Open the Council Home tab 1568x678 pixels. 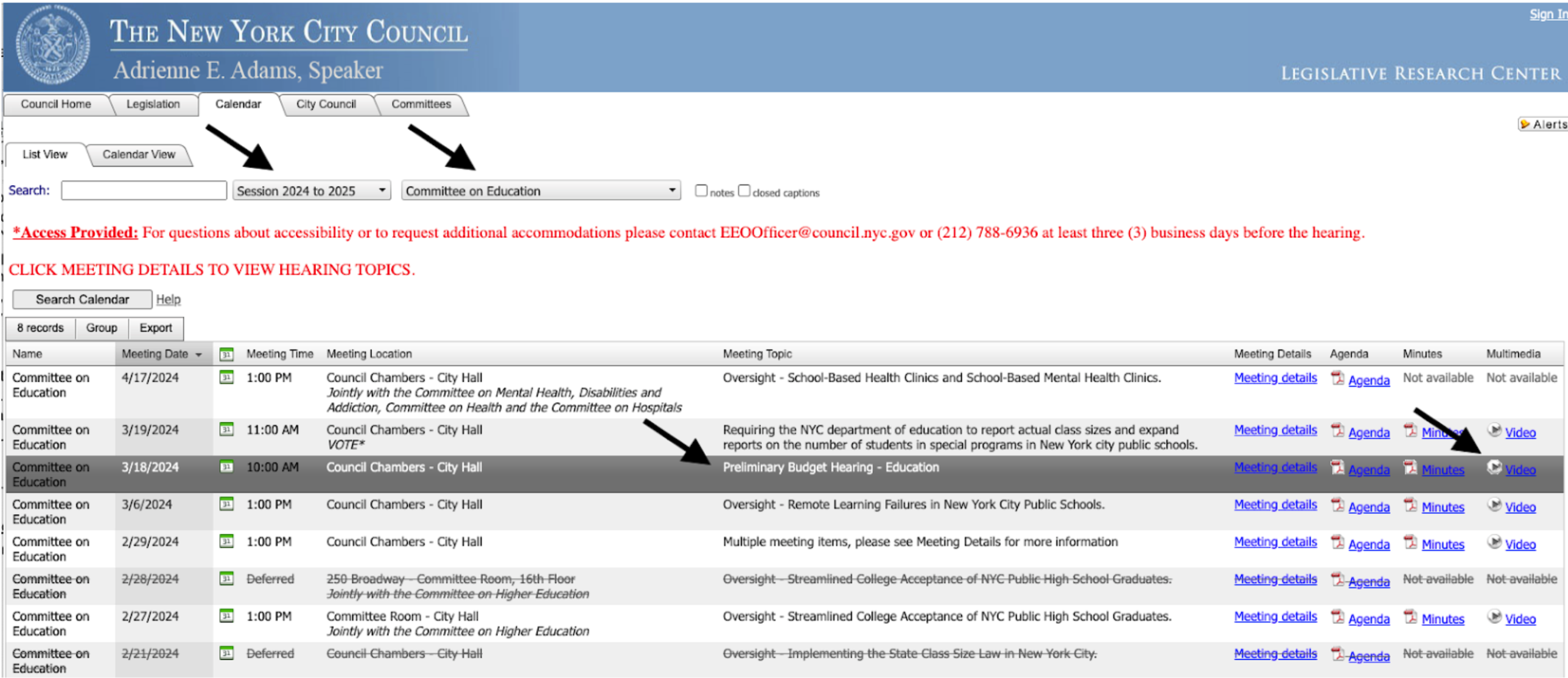tap(56, 104)
